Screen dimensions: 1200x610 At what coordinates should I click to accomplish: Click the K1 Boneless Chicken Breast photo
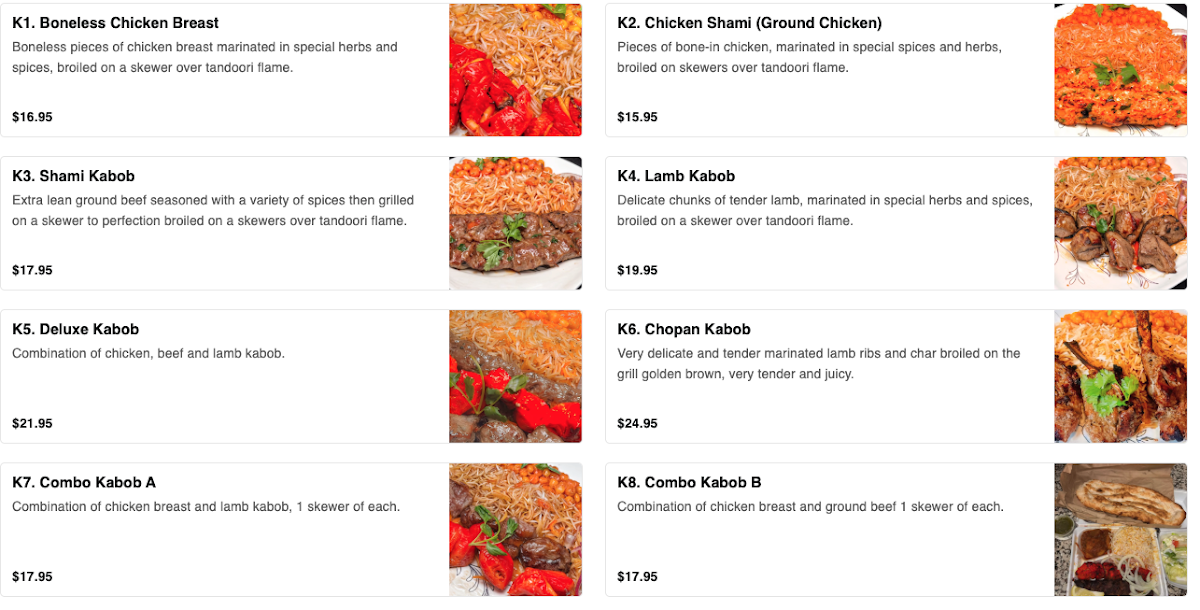click(x=515, y=70)
